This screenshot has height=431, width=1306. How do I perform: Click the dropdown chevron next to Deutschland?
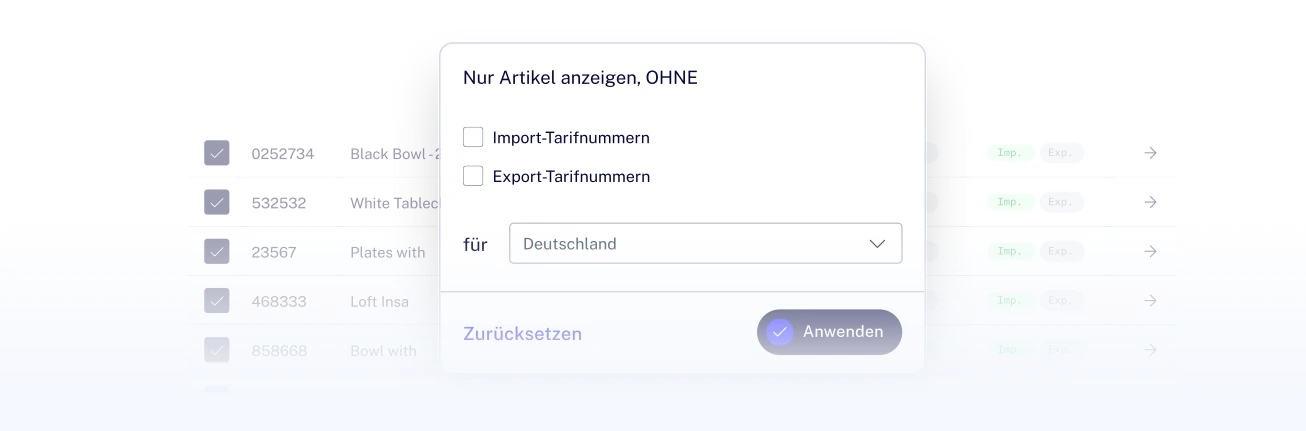click(877, 243)
